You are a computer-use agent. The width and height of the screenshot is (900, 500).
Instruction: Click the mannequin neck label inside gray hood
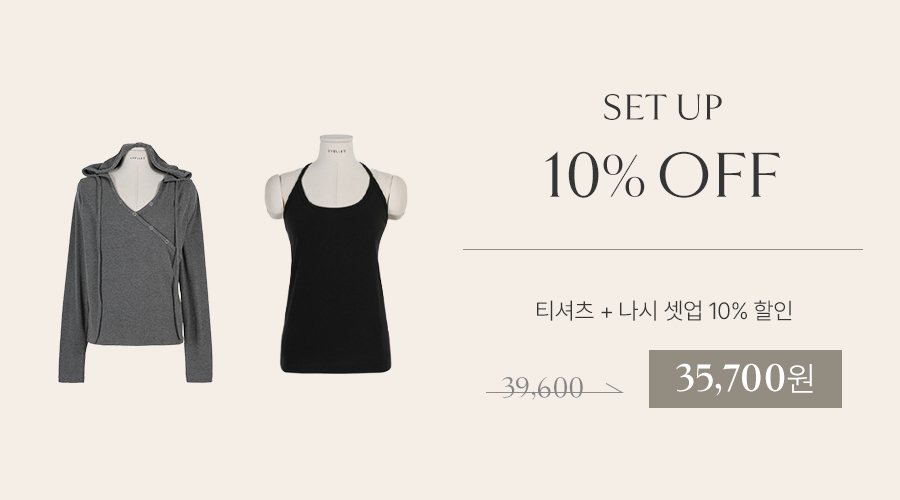pos(138,156)
